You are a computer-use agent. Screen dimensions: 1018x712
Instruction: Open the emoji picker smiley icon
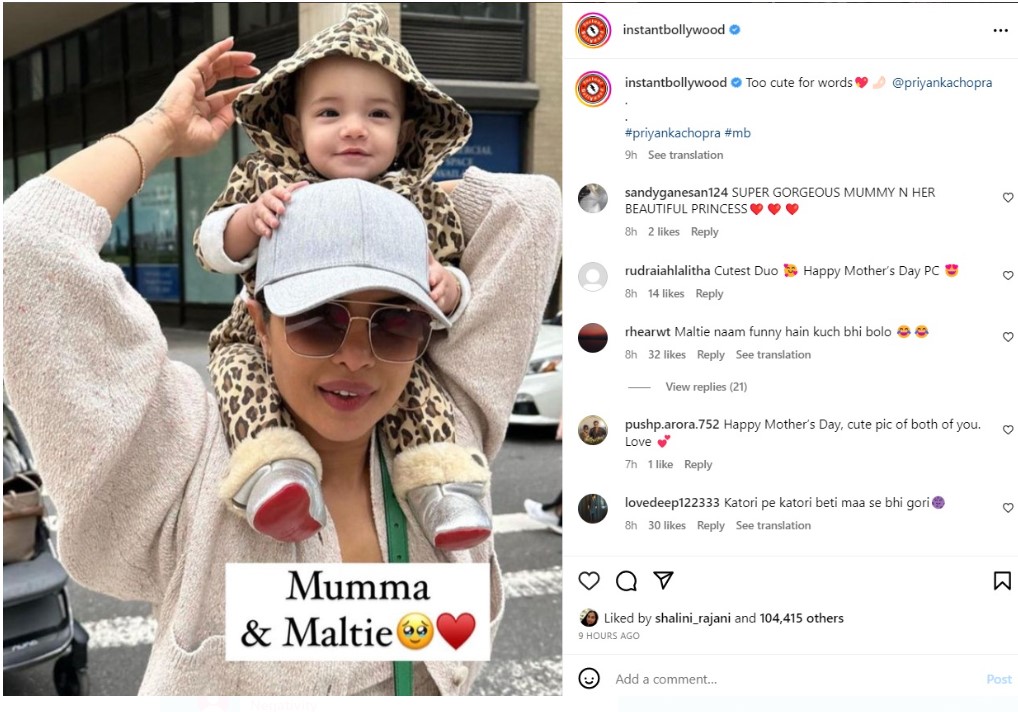589,678
